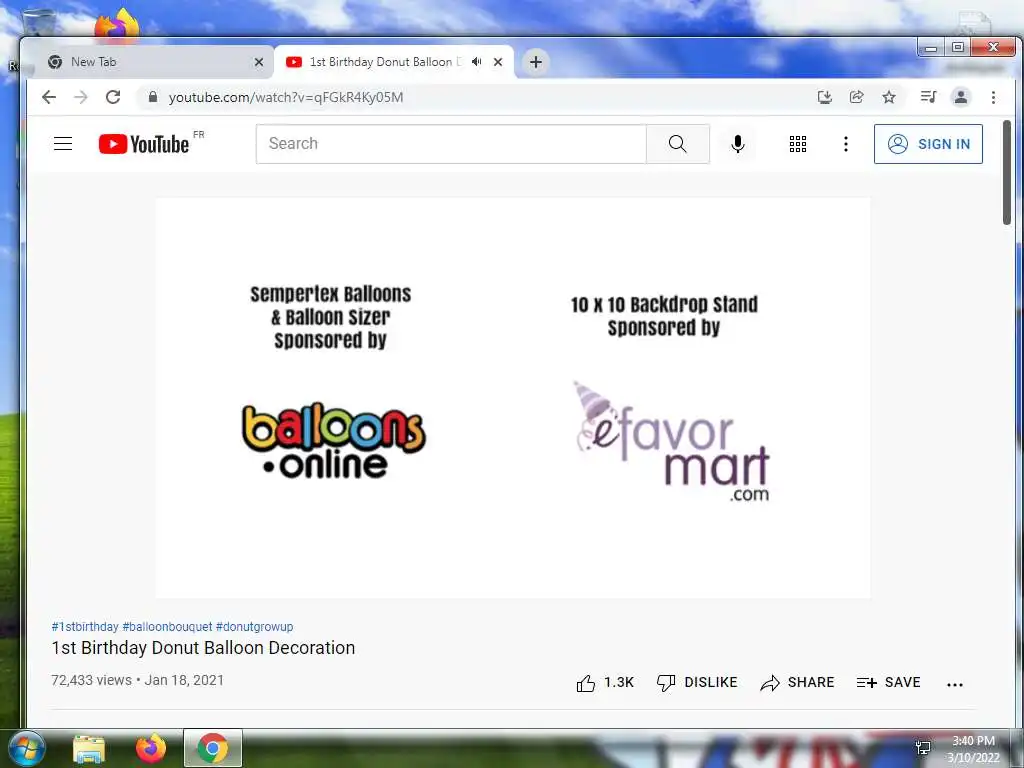This screenshot has width=1024, height=768.
Task: Share this page icon in address bar
Action: (857, 97)
